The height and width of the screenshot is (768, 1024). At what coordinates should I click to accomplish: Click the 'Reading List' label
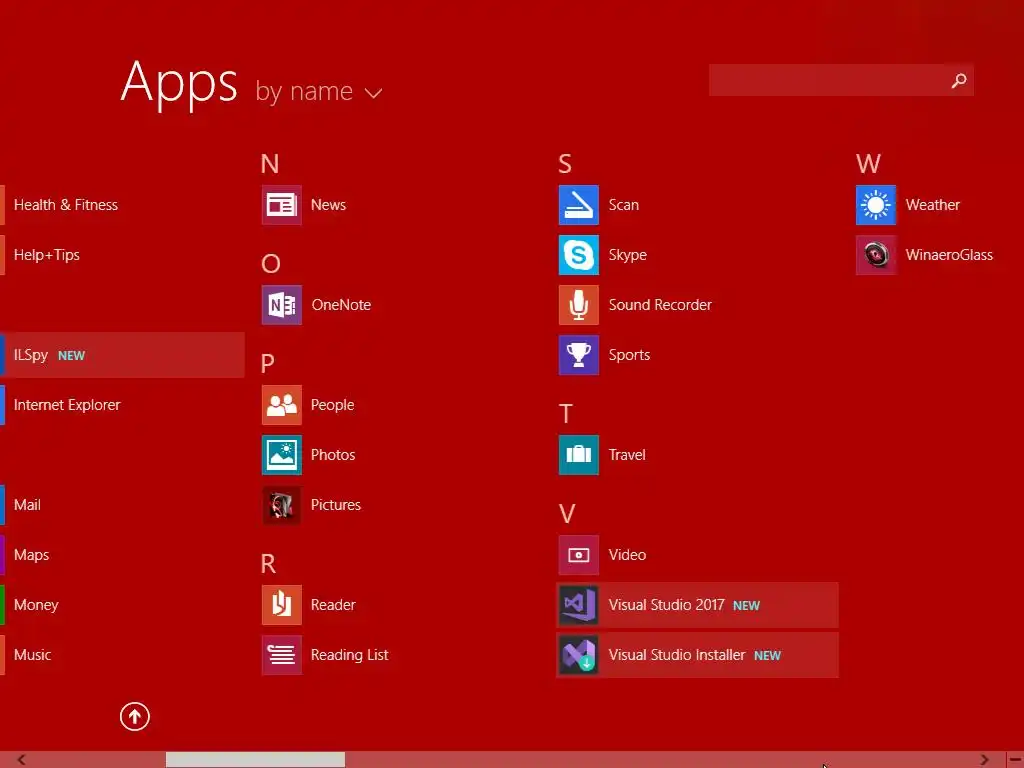[x=349, y=655]
